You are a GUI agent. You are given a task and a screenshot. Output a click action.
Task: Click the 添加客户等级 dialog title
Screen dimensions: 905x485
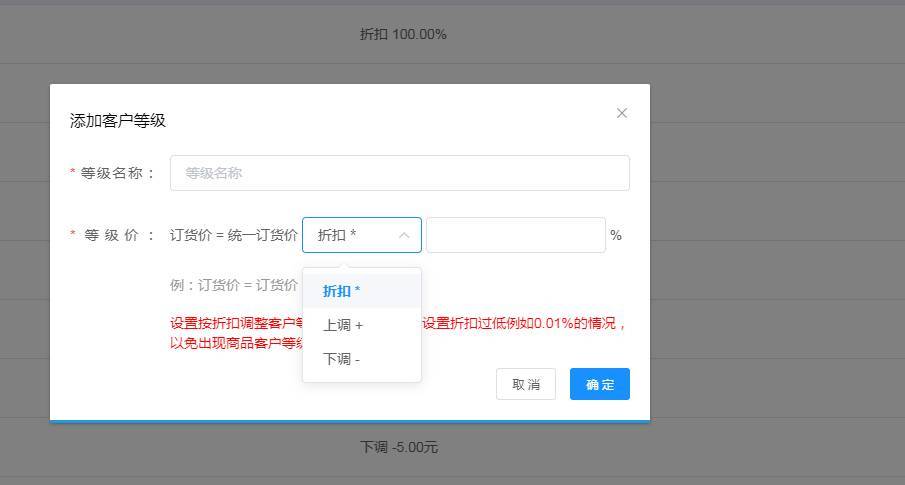118,120
